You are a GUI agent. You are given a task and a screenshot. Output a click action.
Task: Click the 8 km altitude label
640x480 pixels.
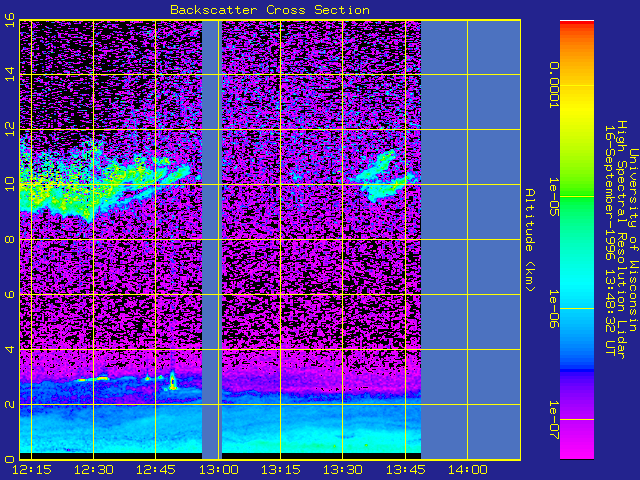click(x=10, y=239)
